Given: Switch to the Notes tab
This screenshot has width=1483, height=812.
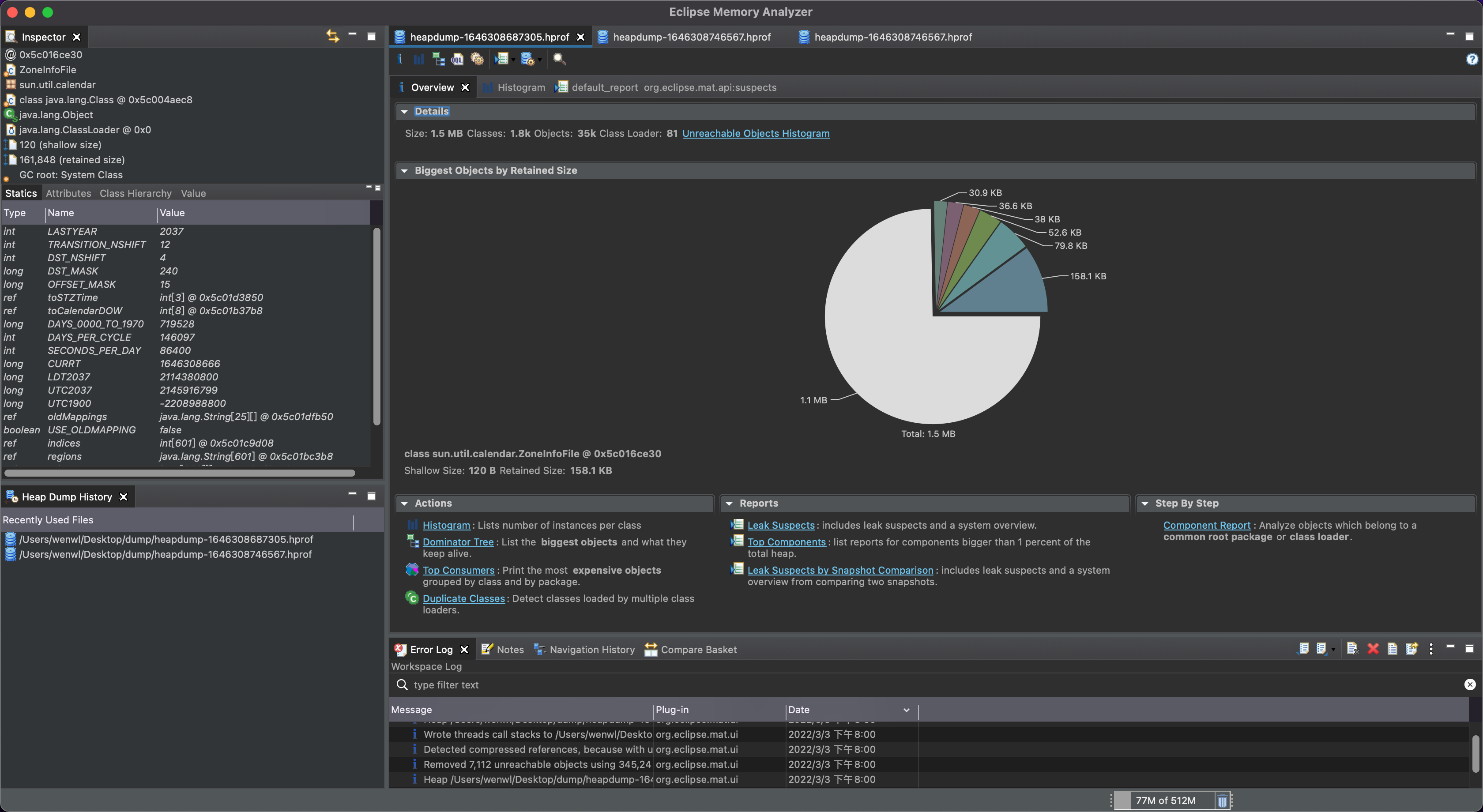Looking at the screenshot, I should click(x=503, y=649).
